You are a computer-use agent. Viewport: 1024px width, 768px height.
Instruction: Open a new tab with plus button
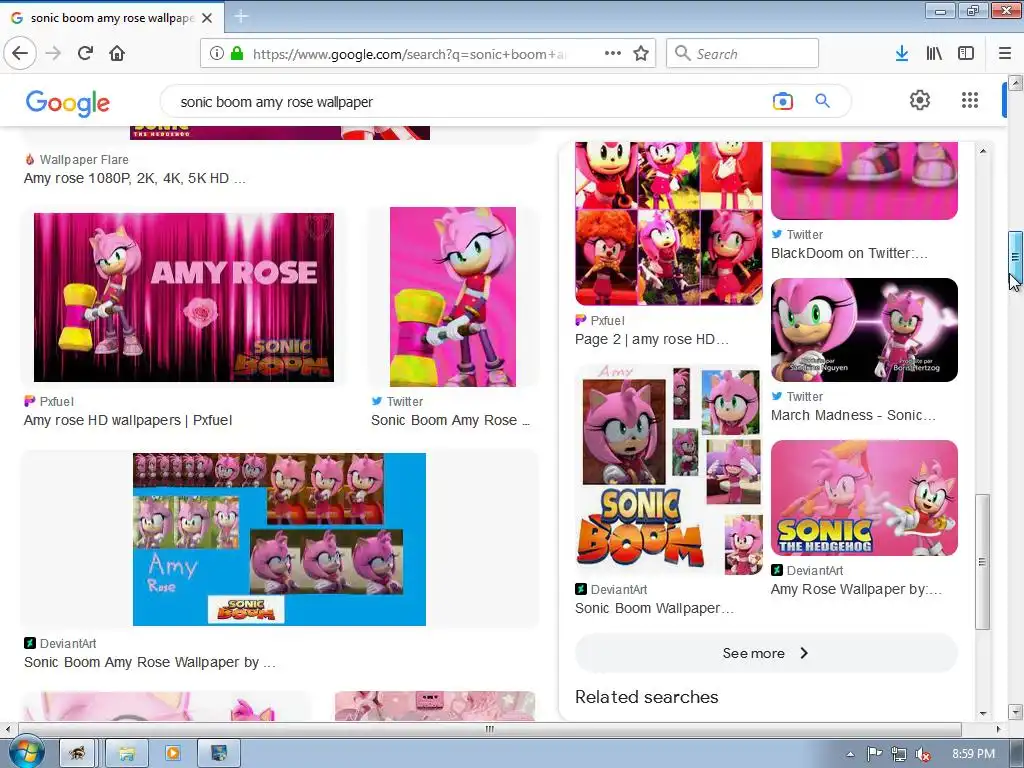[x=241, y=16]
